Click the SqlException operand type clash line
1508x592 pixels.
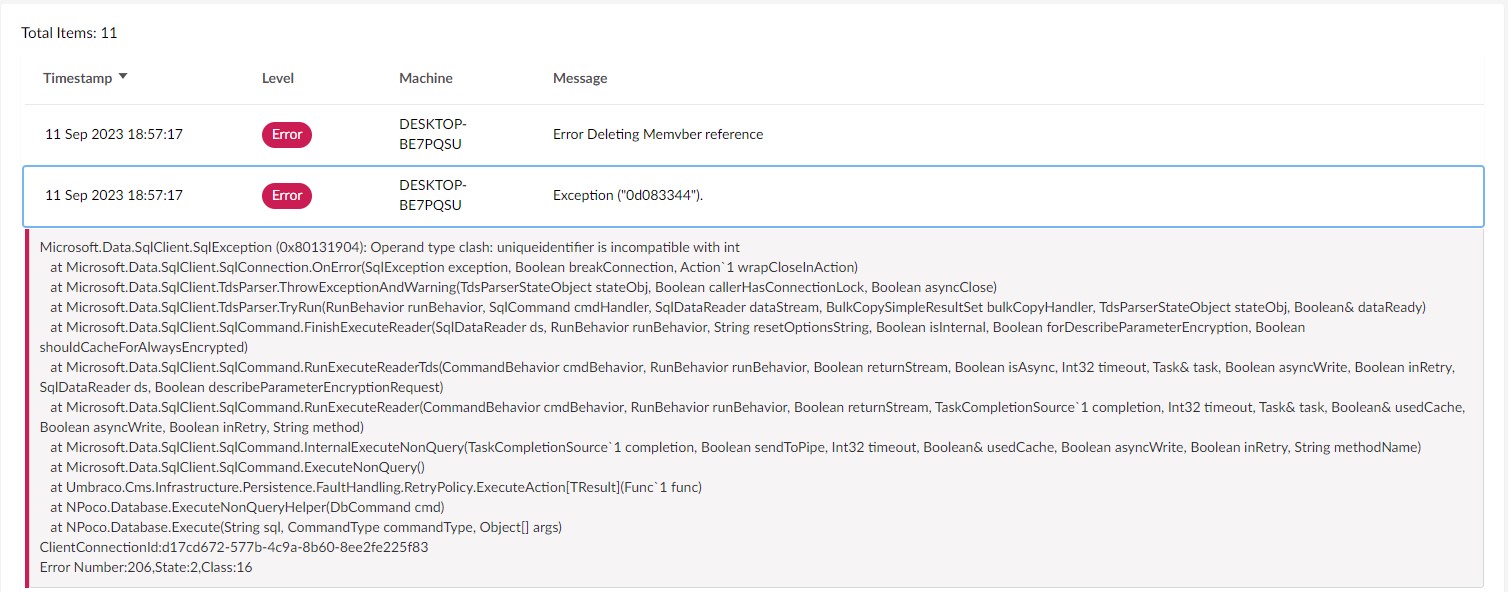click(x=390, y=247)
